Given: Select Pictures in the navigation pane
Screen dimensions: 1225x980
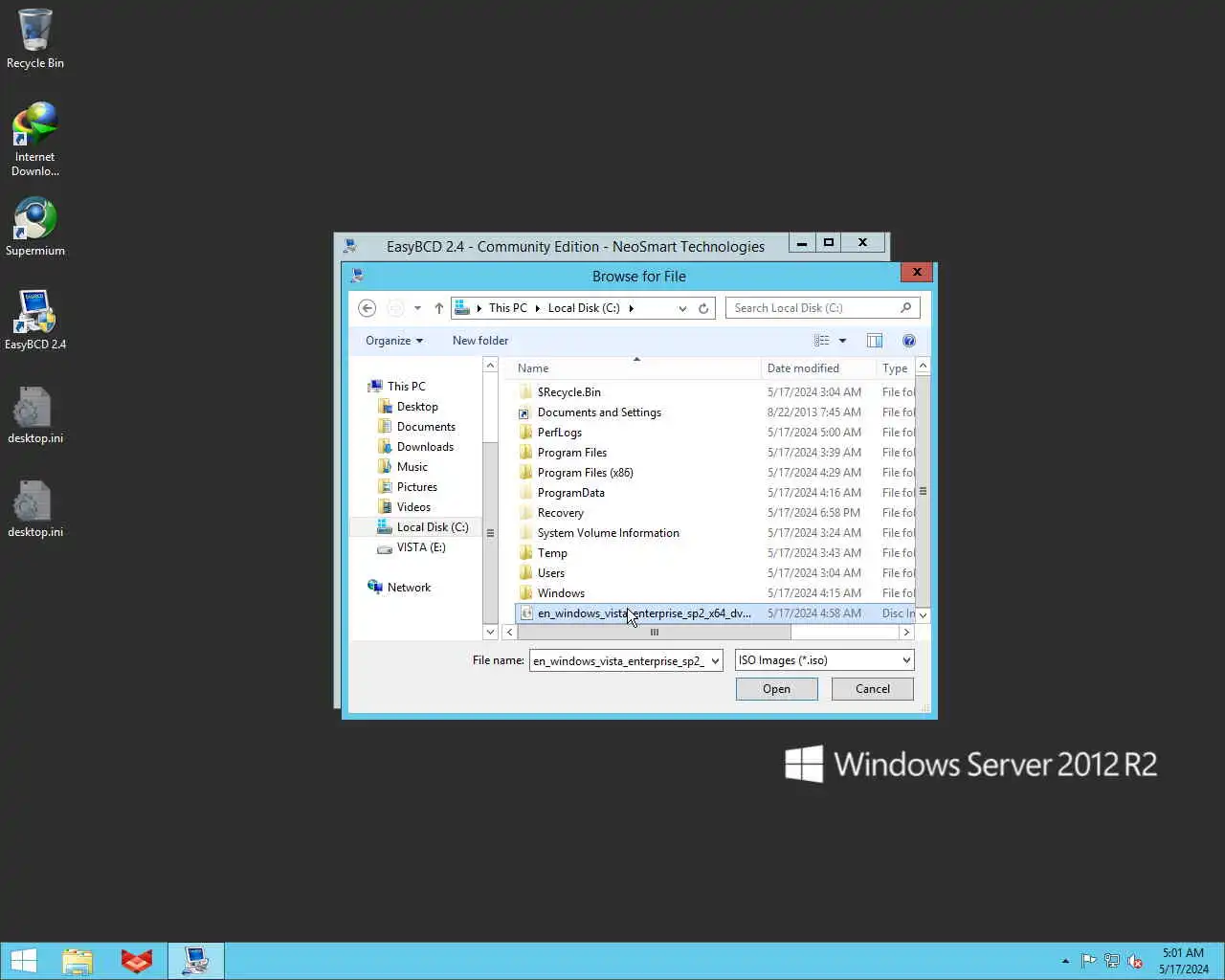Looking at the screenshot, I should 417,487.
